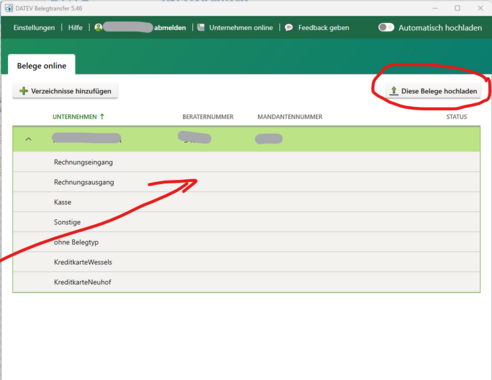The width and height of the screenshot is (492, 380).
Task: Click the Beraternummer column header
Action: click(x=208, y=117)
